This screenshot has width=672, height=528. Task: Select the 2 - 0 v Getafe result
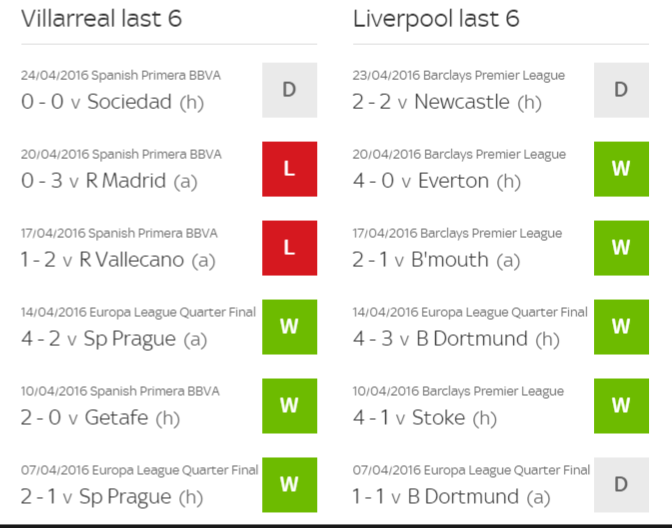pyautogui.click(x=100, y=418)
